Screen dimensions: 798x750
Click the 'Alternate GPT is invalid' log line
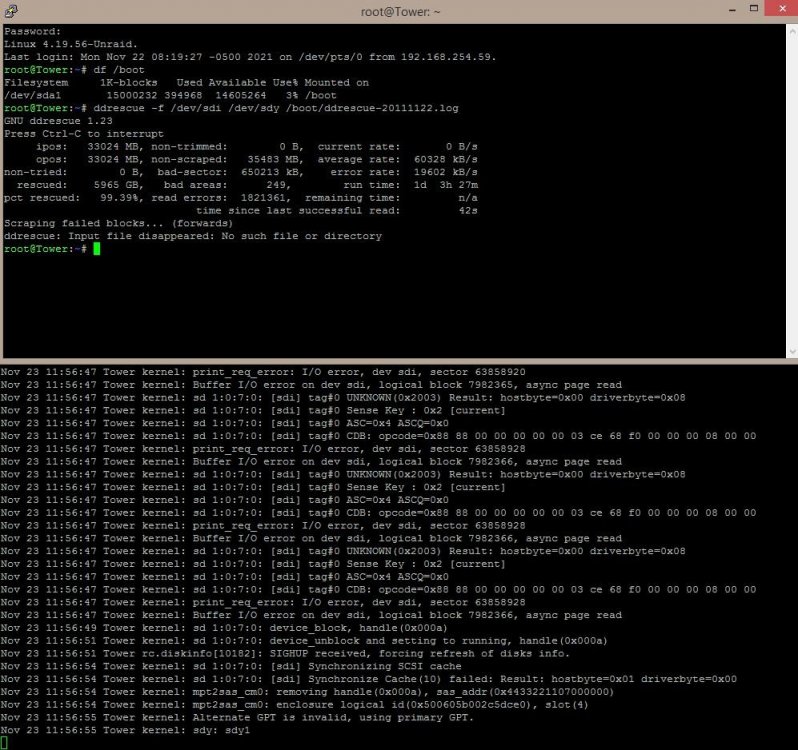click(x=237, y=717)
